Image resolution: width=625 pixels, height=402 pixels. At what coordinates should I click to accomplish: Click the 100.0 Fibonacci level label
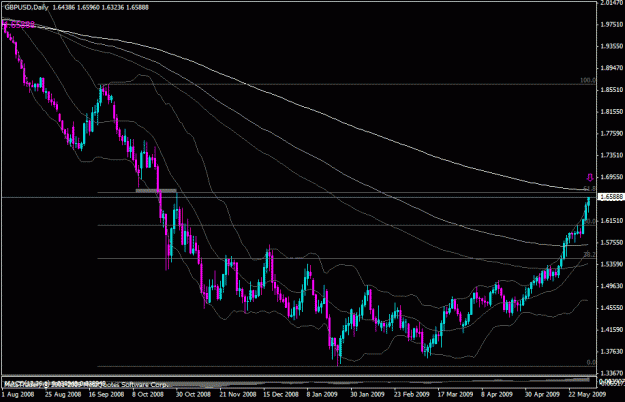(588, 80)
